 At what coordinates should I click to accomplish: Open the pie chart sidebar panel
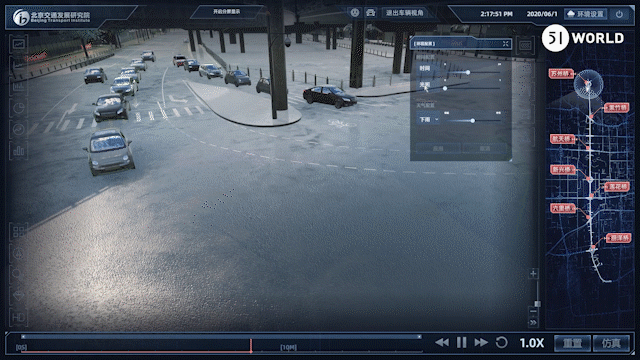coord(19,108)
